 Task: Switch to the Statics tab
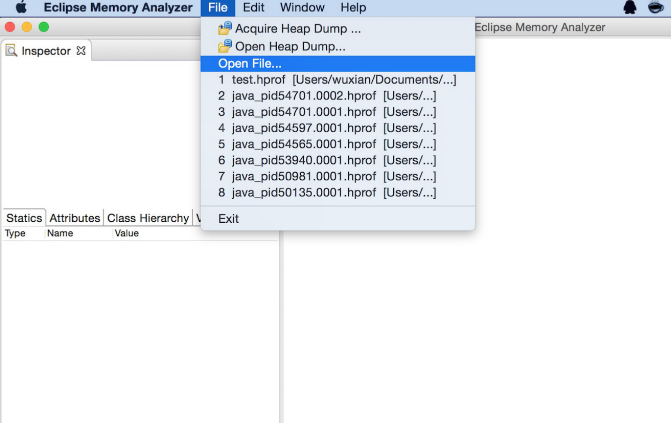24,218
